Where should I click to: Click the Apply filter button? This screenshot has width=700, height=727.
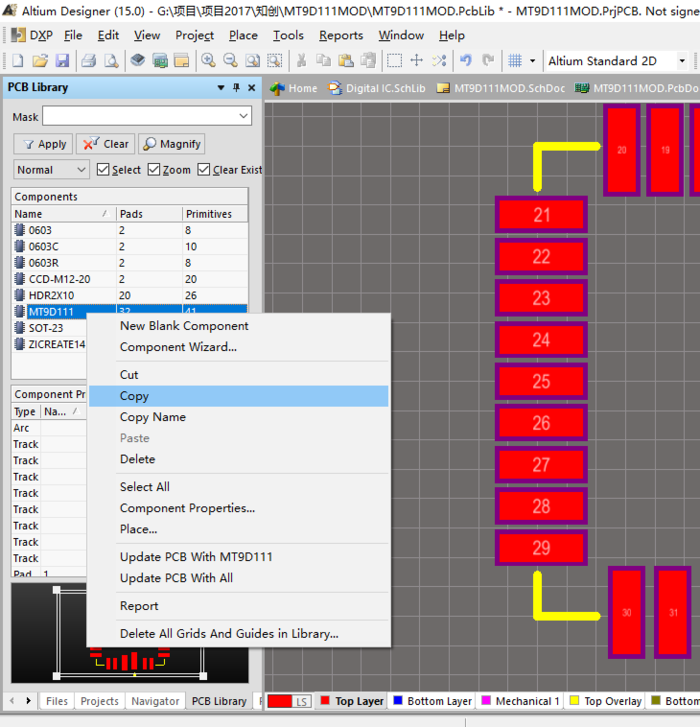coord(44,144)
